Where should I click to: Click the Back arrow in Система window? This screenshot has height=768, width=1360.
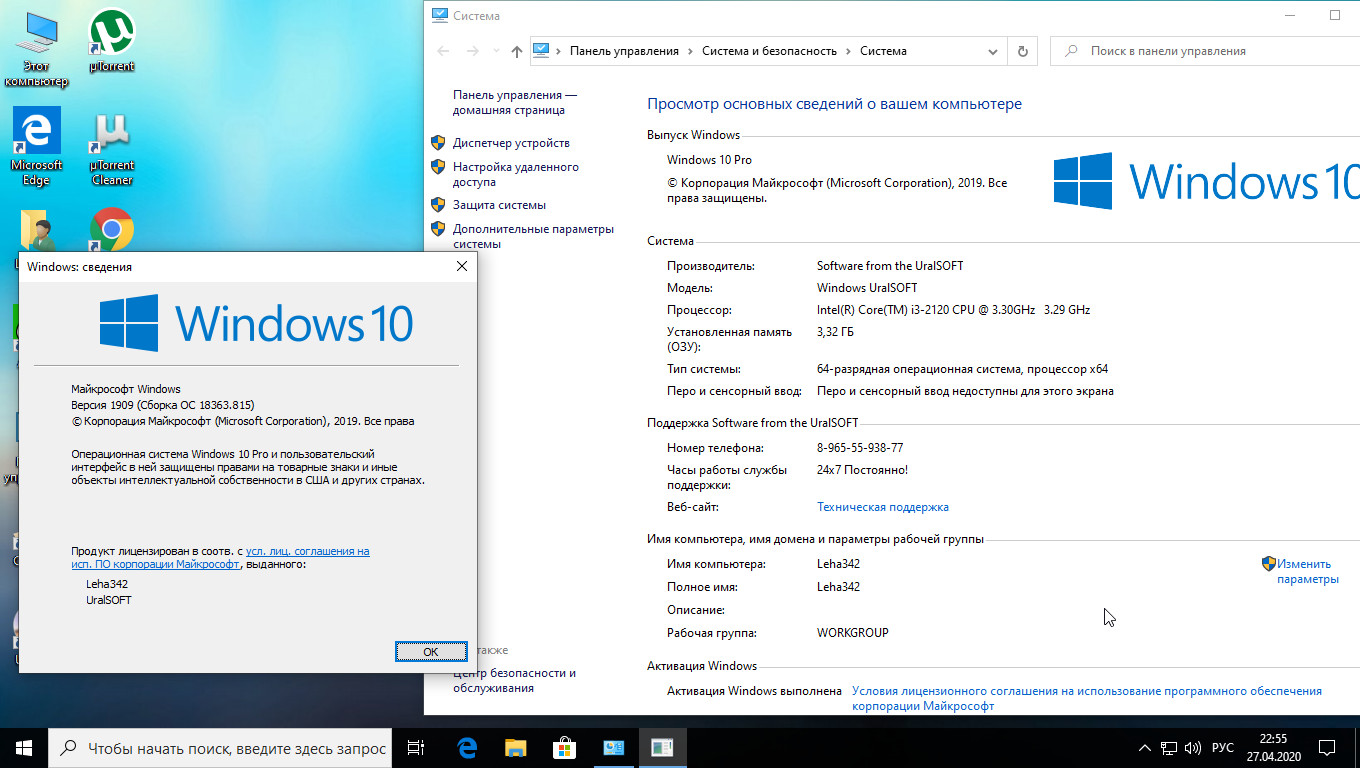click(444, 51)
